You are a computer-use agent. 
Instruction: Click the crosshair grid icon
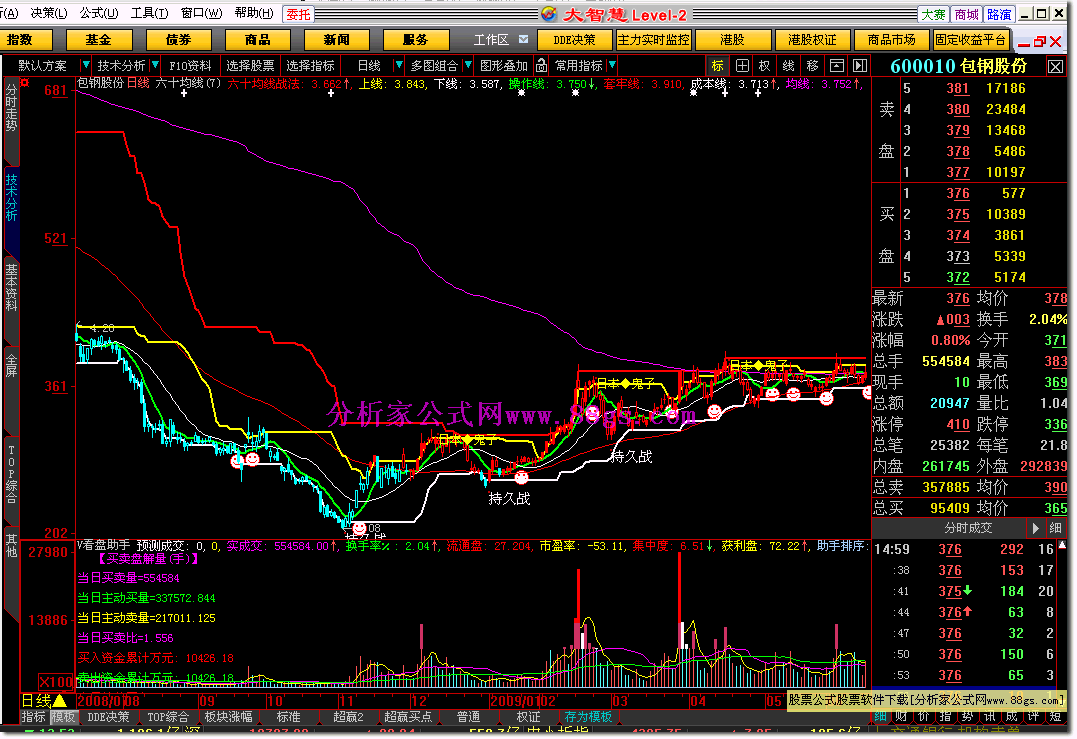click(x=742, y=66)
